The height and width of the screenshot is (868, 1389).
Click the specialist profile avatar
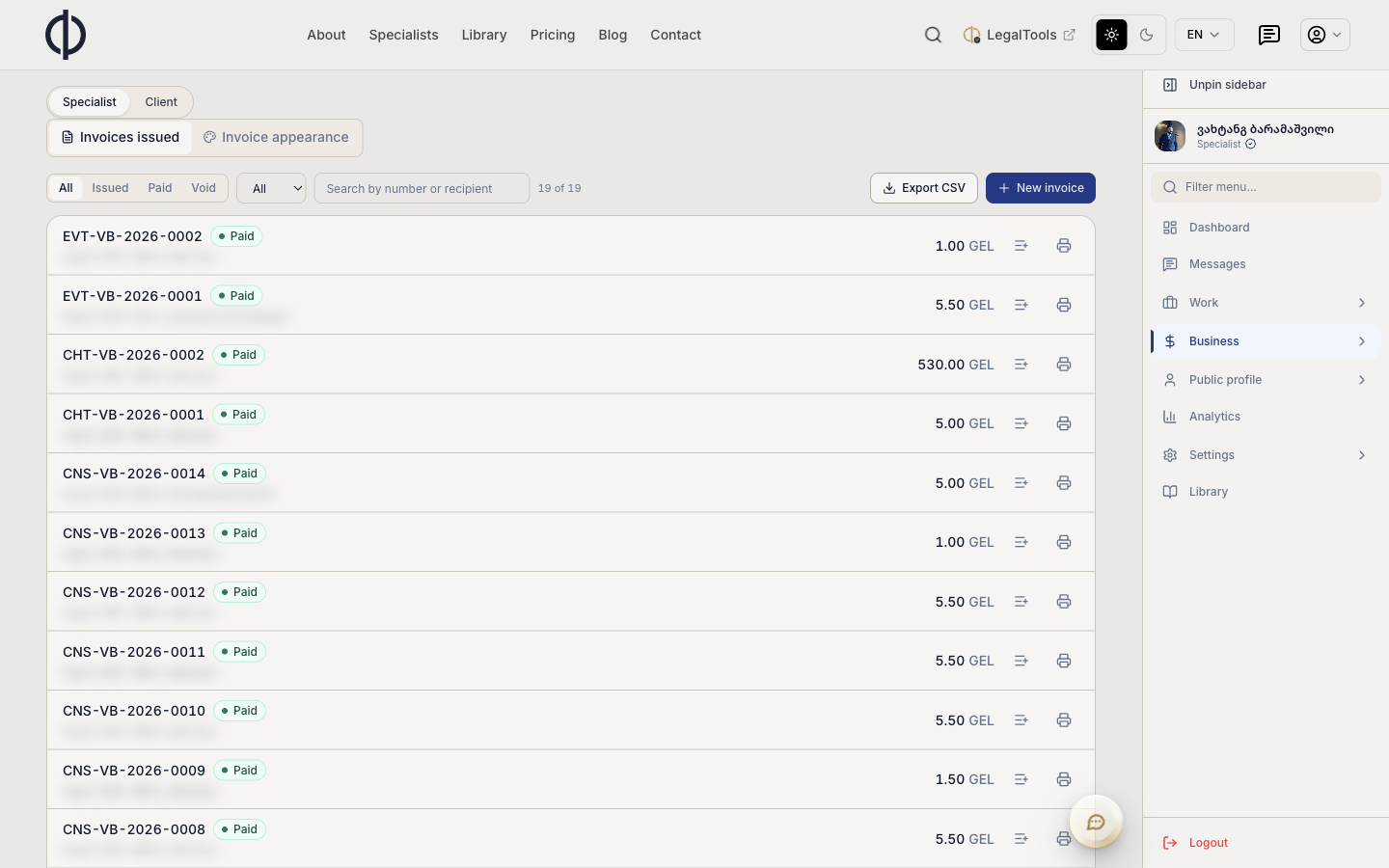(1170, 136)
